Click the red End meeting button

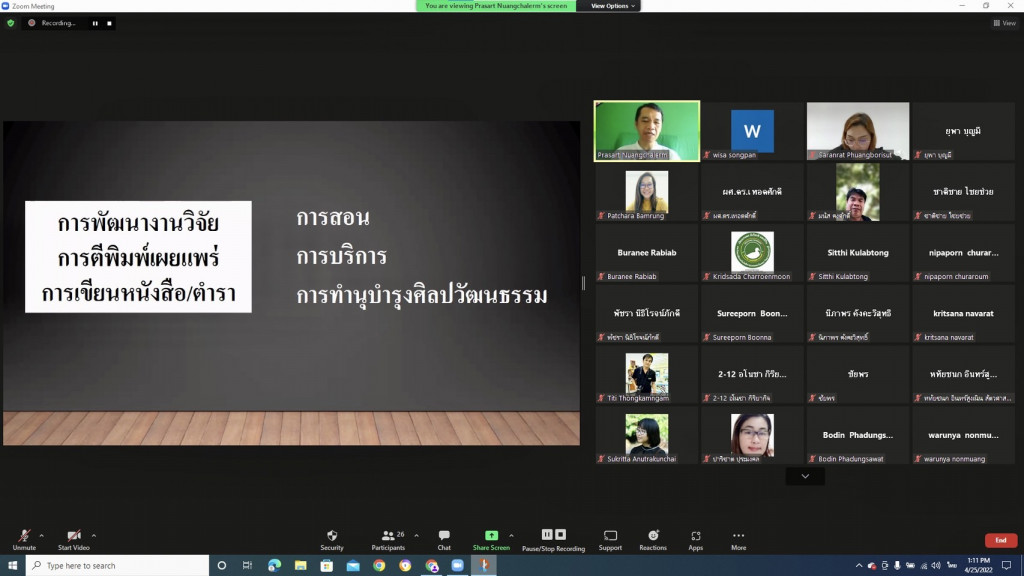1000,540
